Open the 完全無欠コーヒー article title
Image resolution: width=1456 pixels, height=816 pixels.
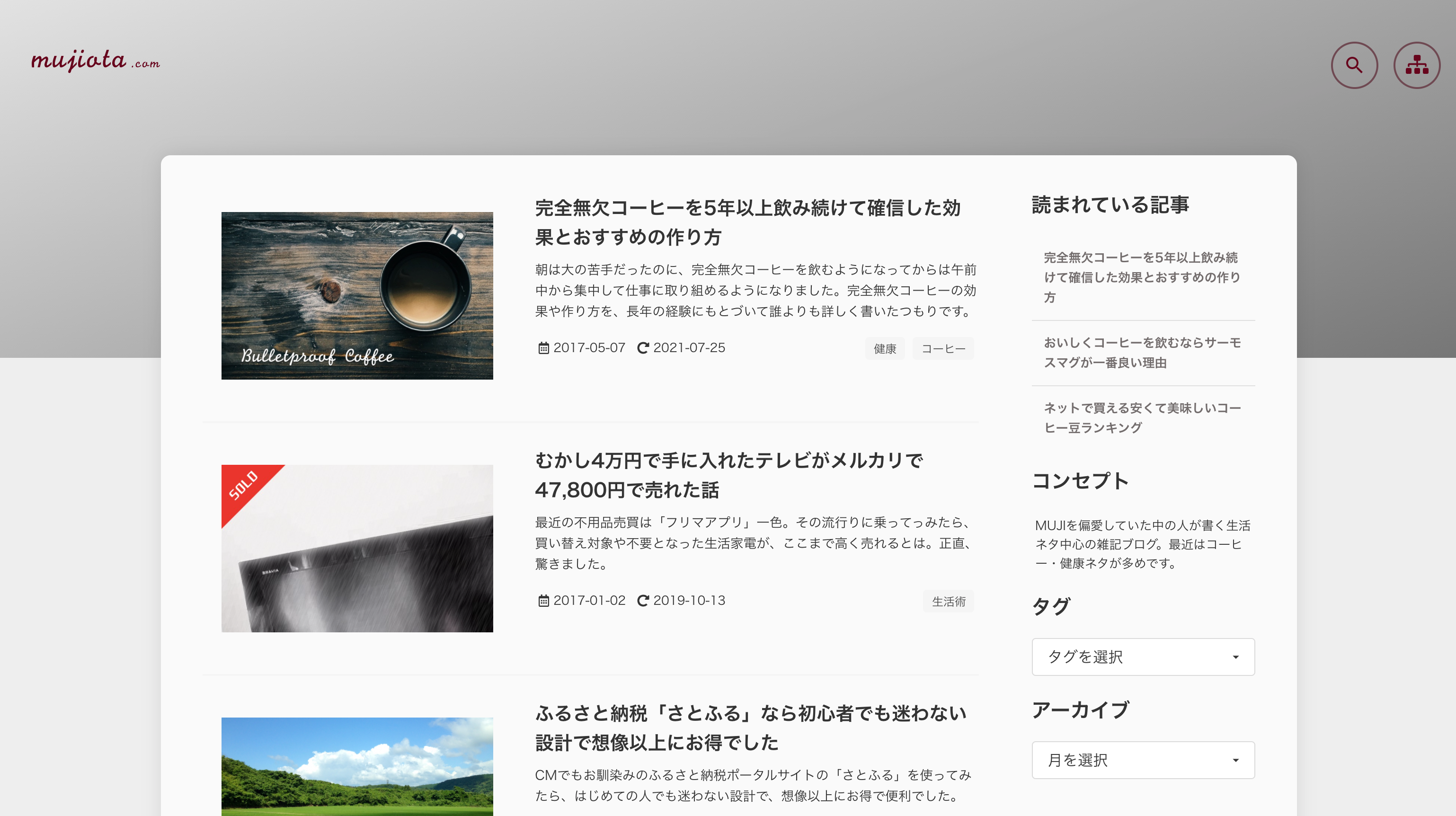click(747, 222)
